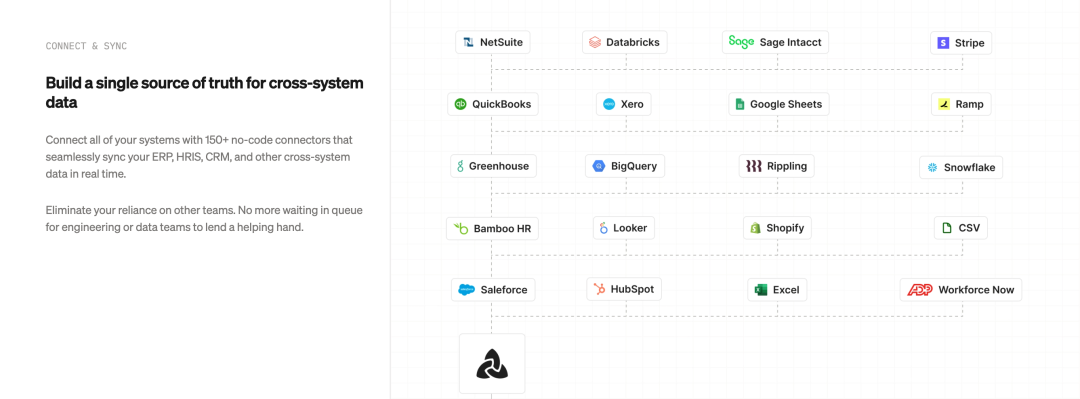
Task: Click the orange HubSpot sprocket icon
Action: coord(599,289)
